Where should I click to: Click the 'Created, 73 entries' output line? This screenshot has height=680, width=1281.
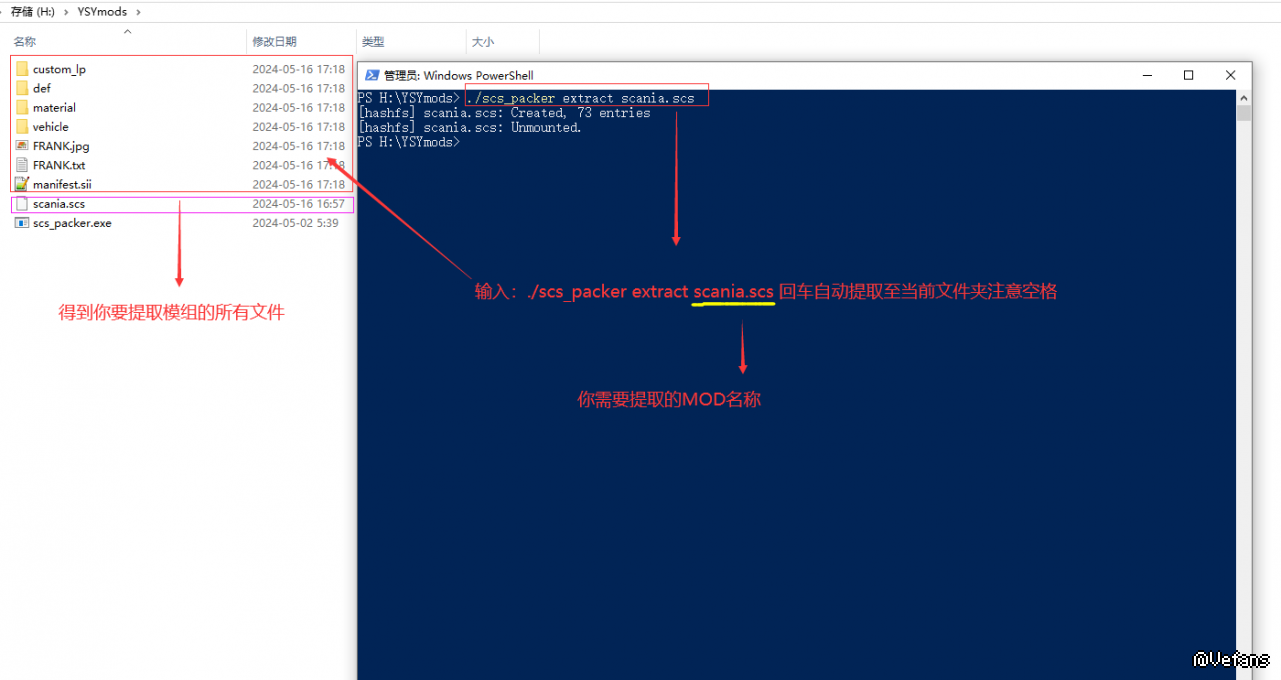pos(505,113)
